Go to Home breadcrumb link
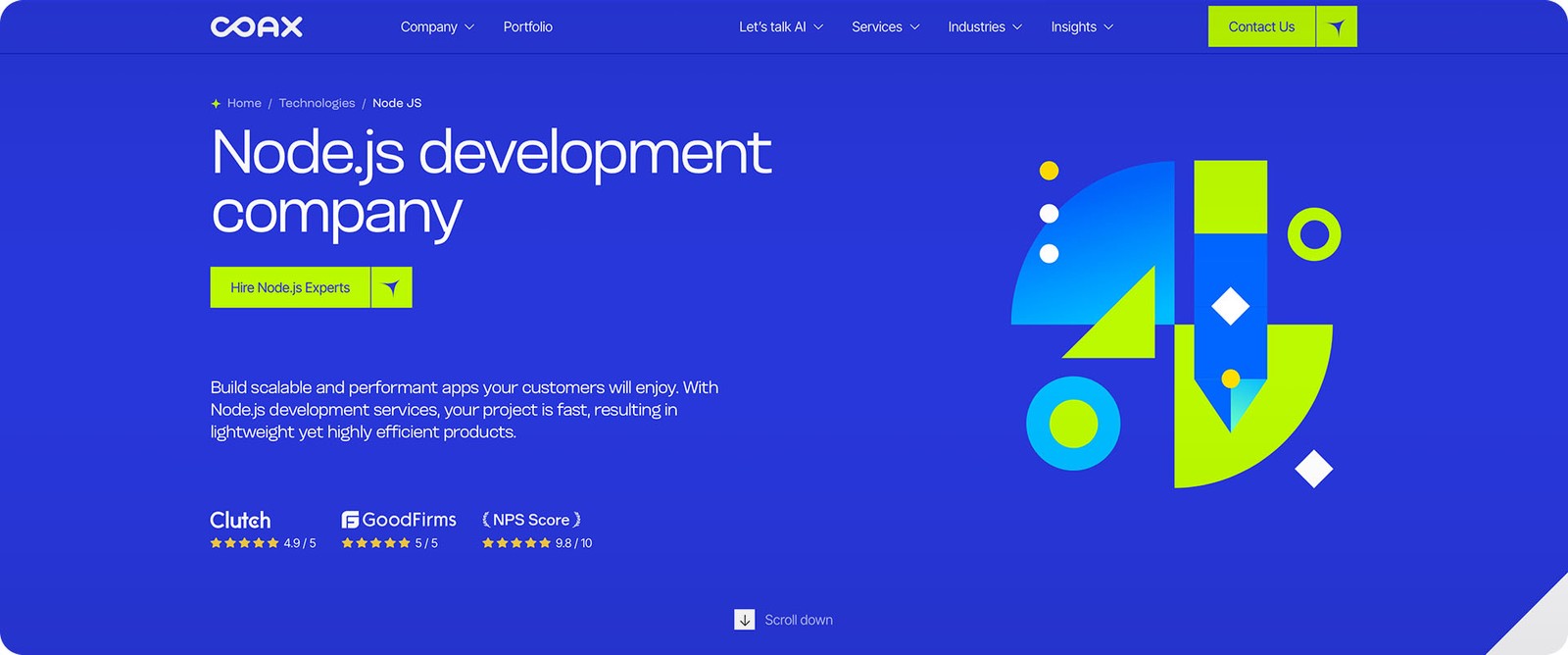This screenshot has height=655, width=1568. (244, 103)
